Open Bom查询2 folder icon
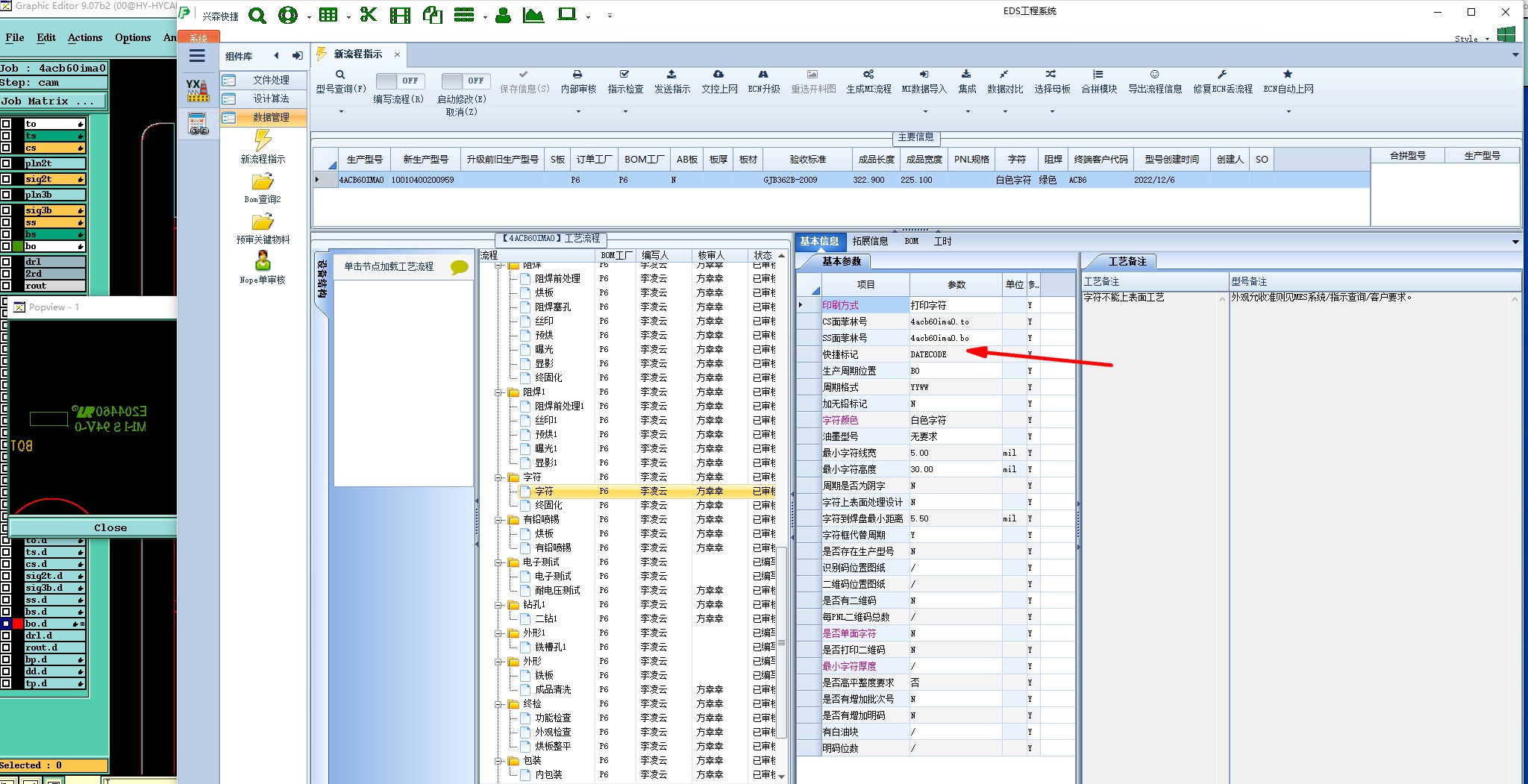Screen dimensions: 1528x784 click(263, 182)
